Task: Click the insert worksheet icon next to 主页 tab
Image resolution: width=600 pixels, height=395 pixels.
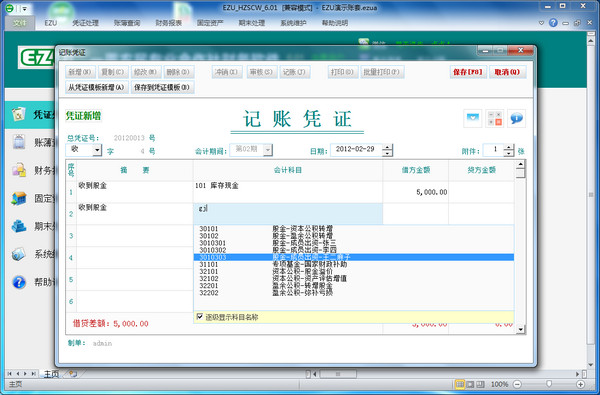Action: pos(73,374)
